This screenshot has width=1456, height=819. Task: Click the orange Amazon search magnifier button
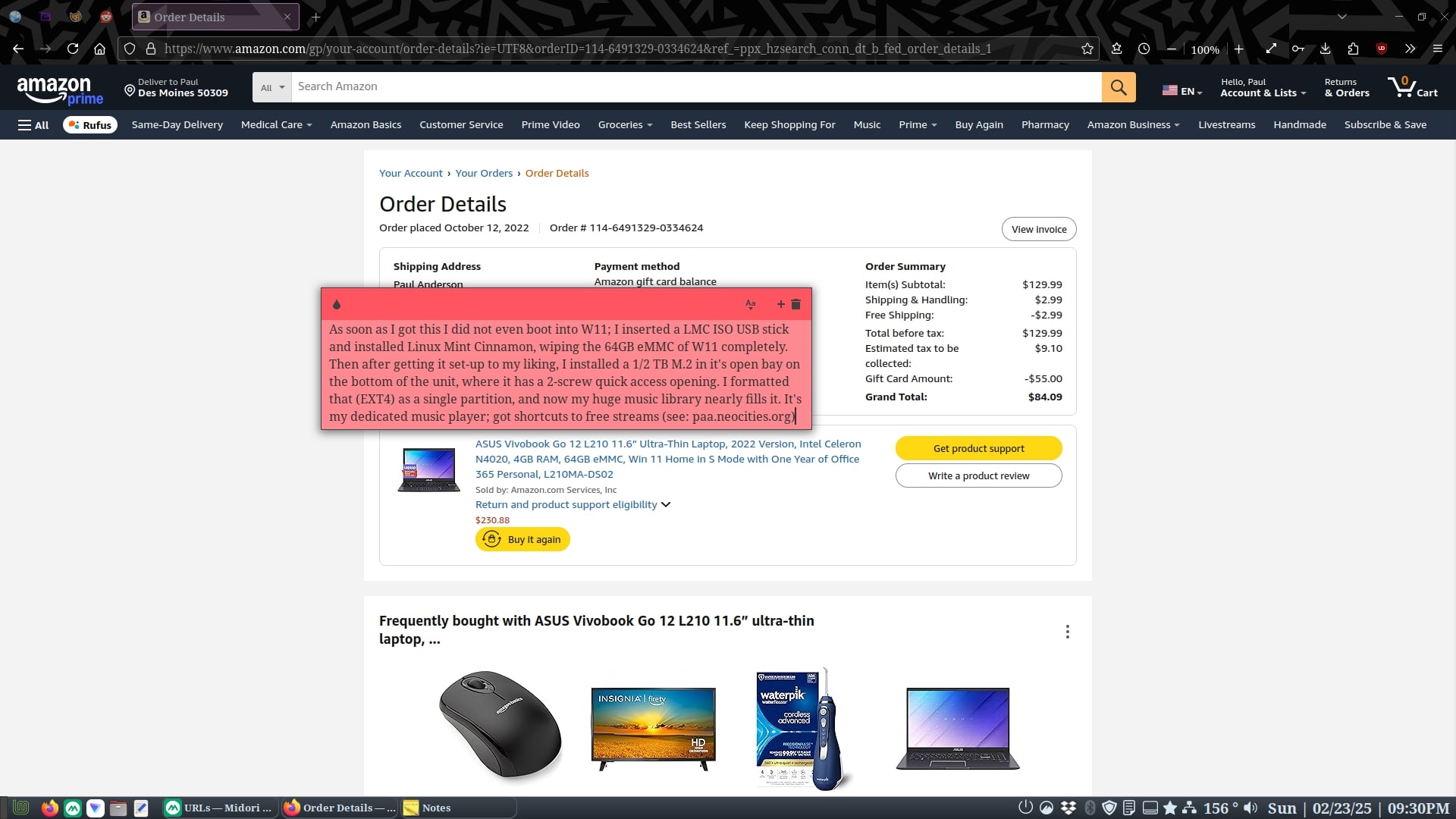(x=1119, y=87)
